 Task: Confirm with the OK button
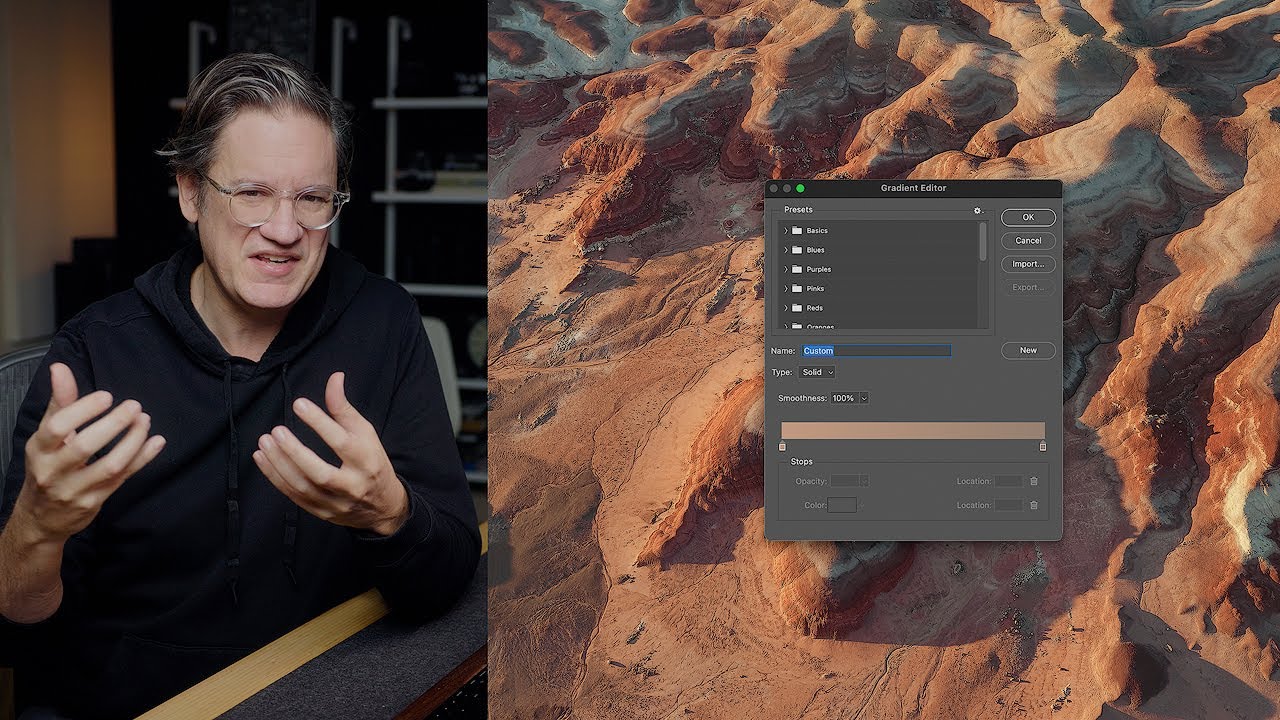coord(1028,217)
